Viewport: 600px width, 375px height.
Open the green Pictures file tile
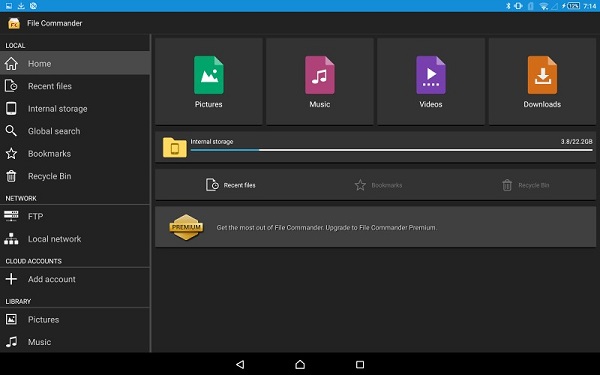[209, 81]
